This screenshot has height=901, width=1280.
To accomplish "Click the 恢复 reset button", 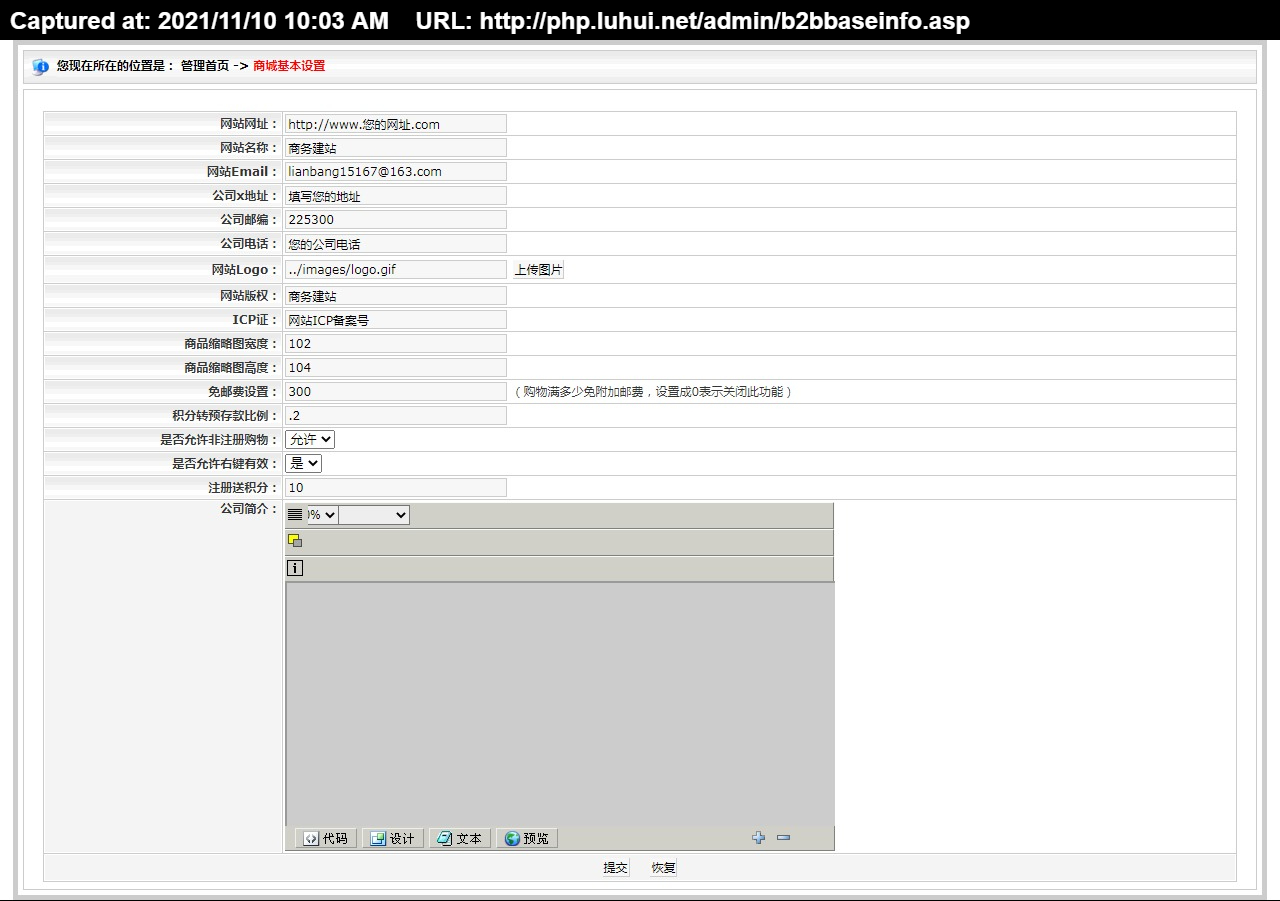I will pos(664,868).
